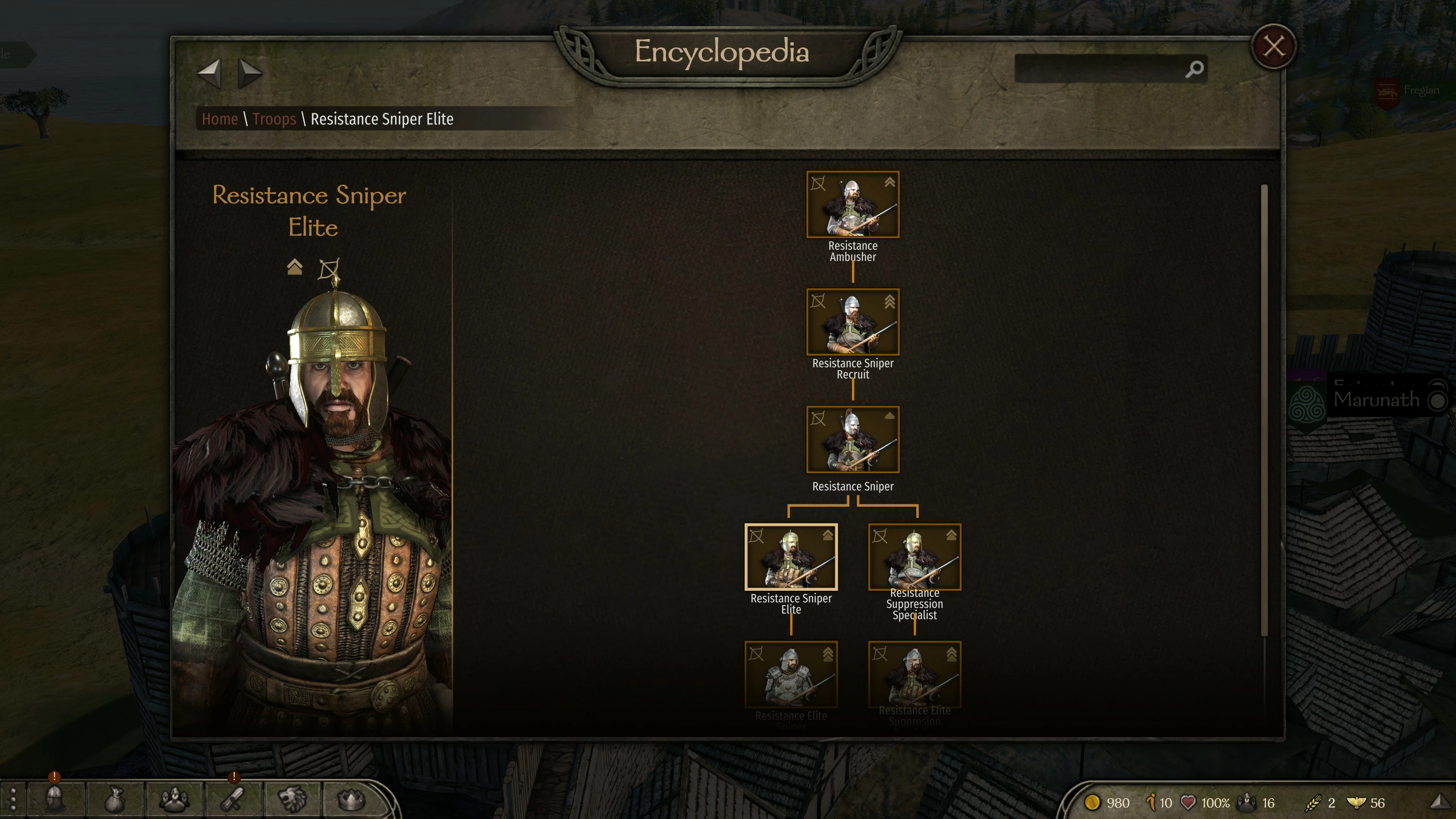The width and height of the screenshot is (1456, 819).
Task: Select the Resistance Ambusher troop thumbnail
Action: coord(852,205)
